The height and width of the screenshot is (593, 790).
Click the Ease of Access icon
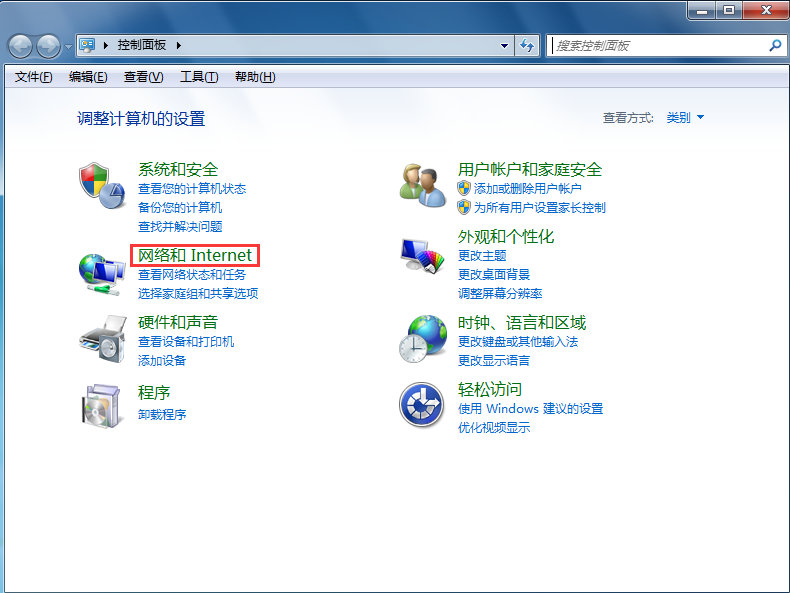(421, 405)
